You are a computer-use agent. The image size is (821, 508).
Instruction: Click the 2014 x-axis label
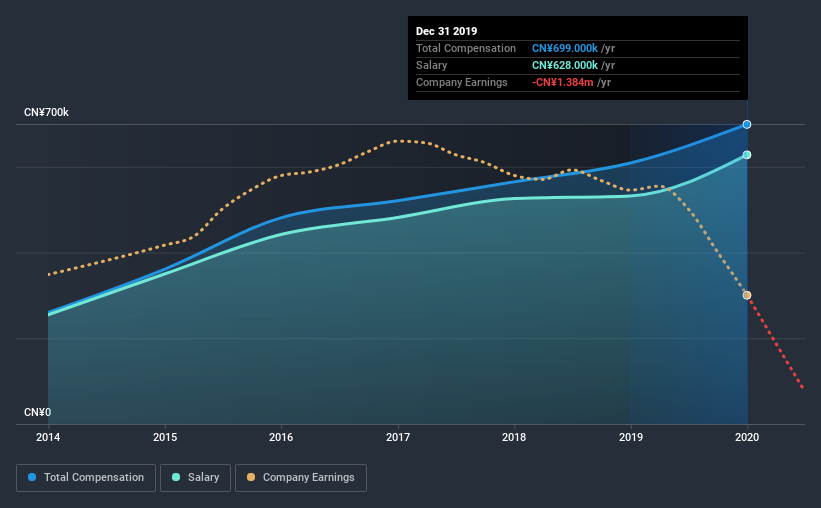(x=48, y=437)
